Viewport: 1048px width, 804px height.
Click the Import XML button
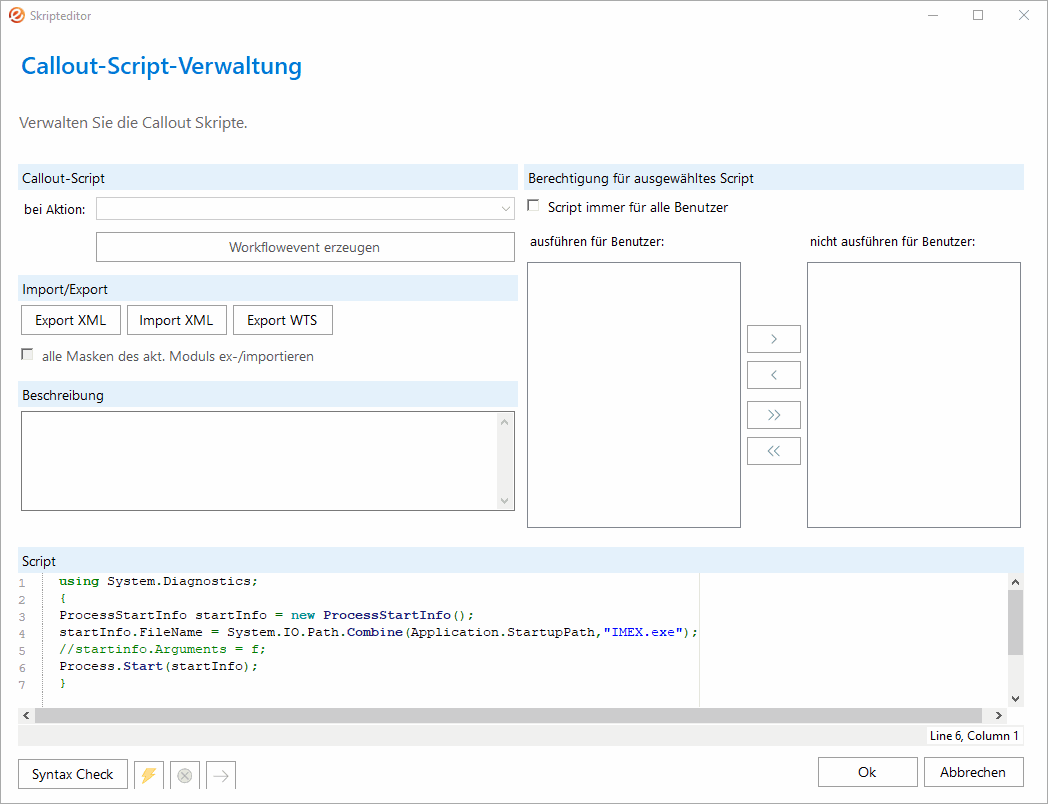point(176,320)
